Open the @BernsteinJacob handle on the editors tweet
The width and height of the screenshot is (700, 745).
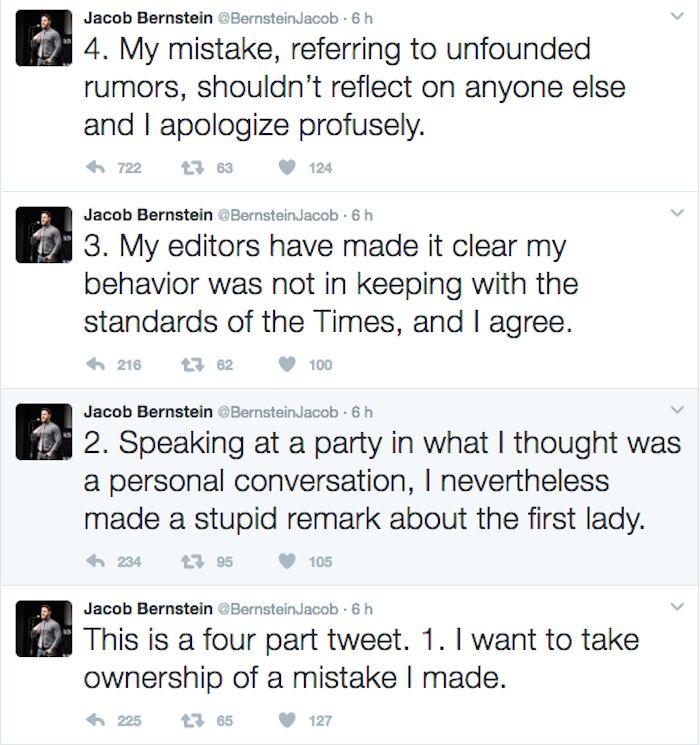click(277, 215)
